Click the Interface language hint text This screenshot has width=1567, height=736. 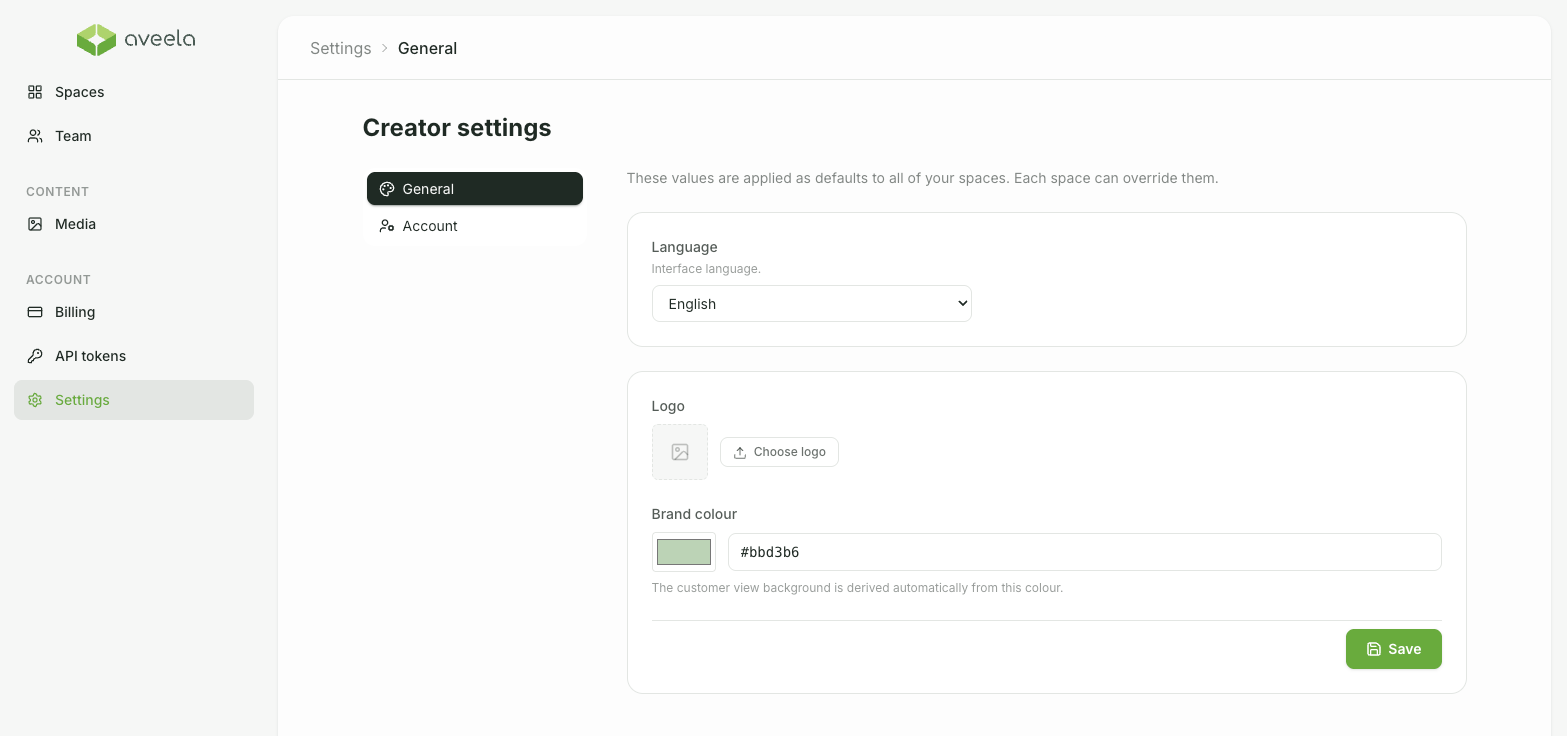[x=706, y=269]
